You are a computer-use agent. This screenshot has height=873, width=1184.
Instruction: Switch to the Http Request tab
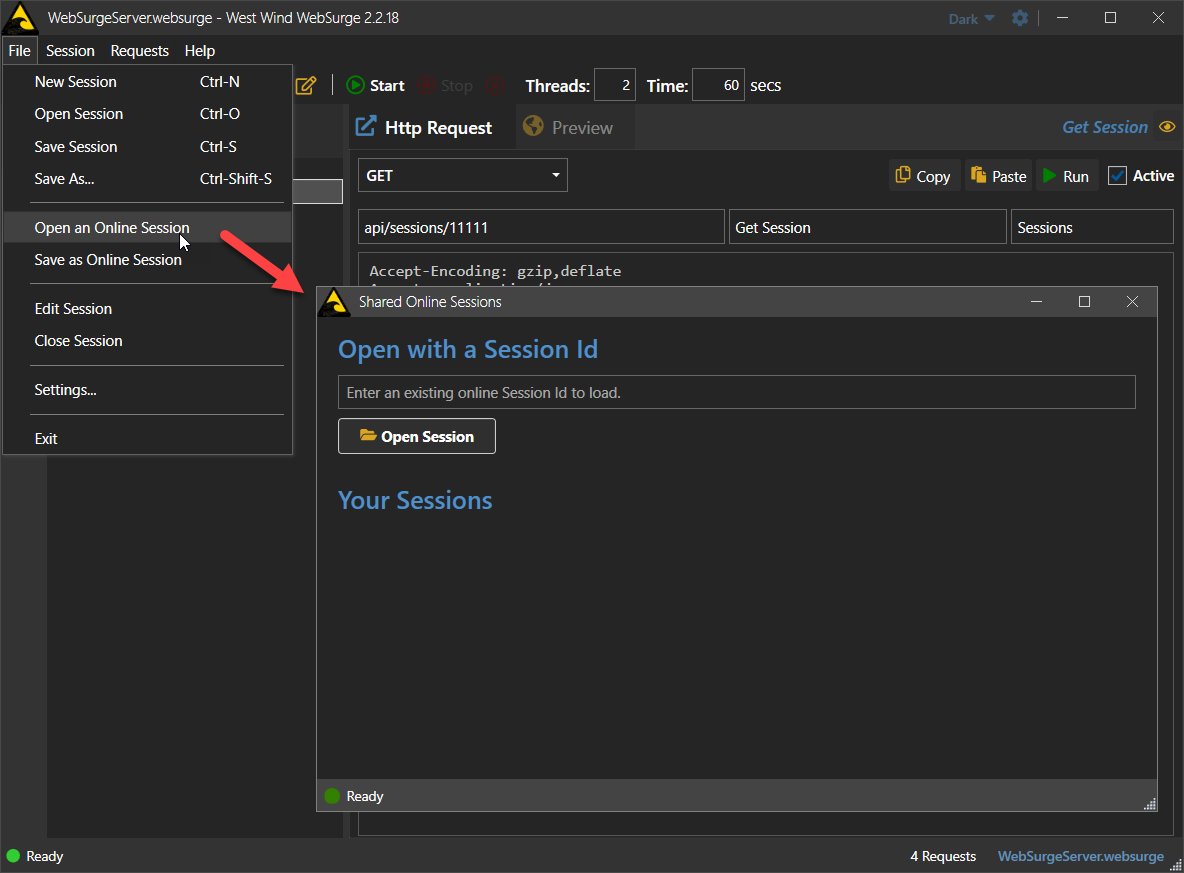[x=424, y=128]
